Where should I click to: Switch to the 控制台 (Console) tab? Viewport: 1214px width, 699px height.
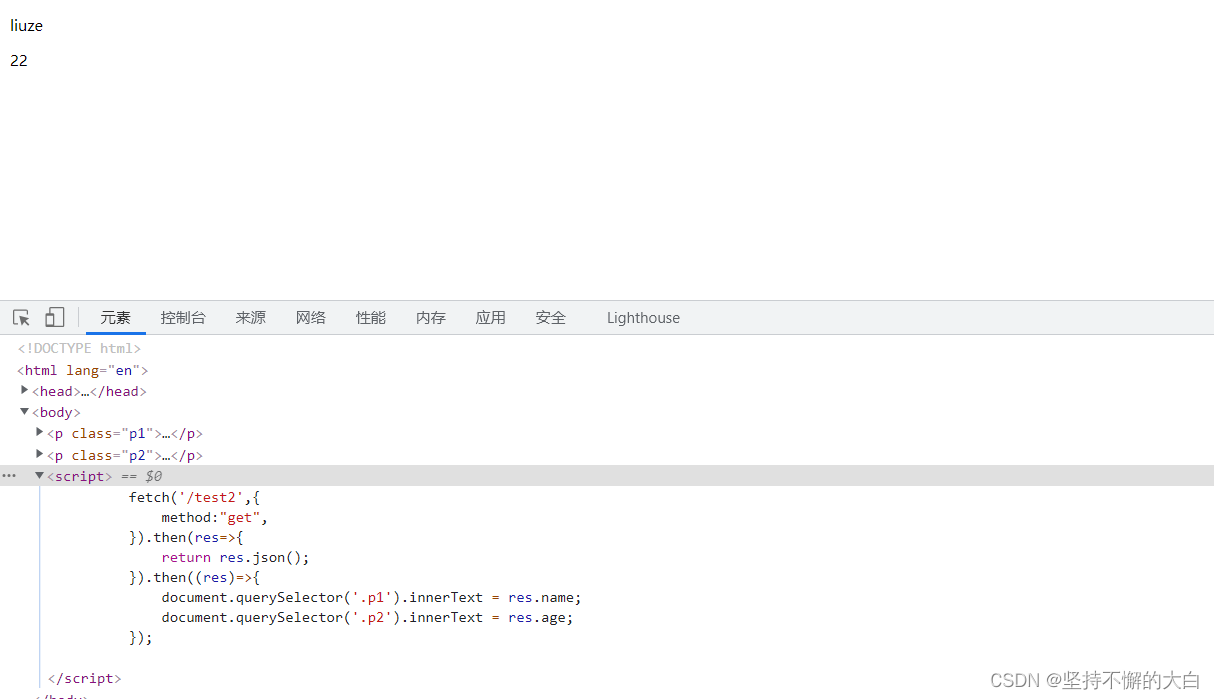click(x=183, y=317)
